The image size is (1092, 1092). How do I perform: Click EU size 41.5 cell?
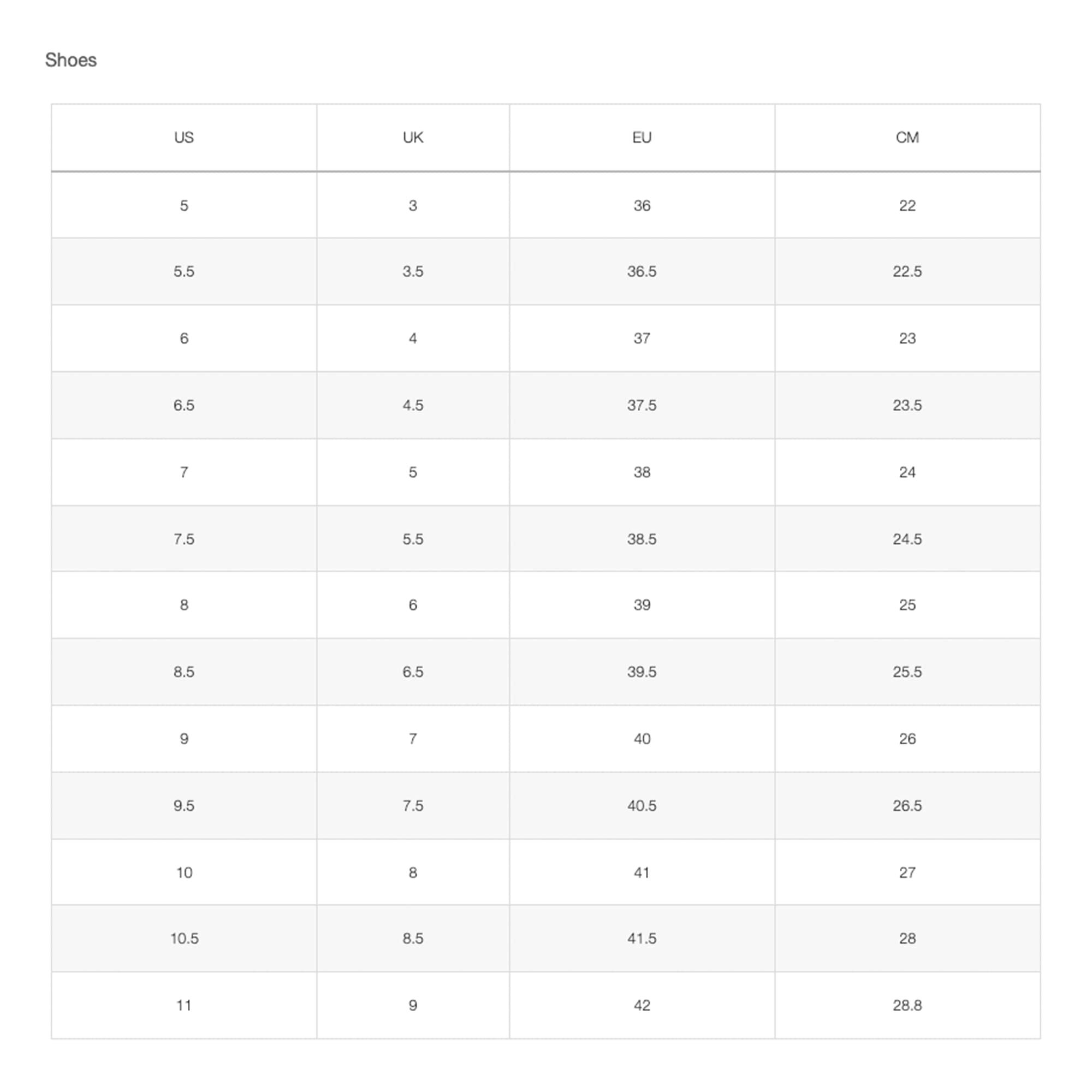pos(642,938)
